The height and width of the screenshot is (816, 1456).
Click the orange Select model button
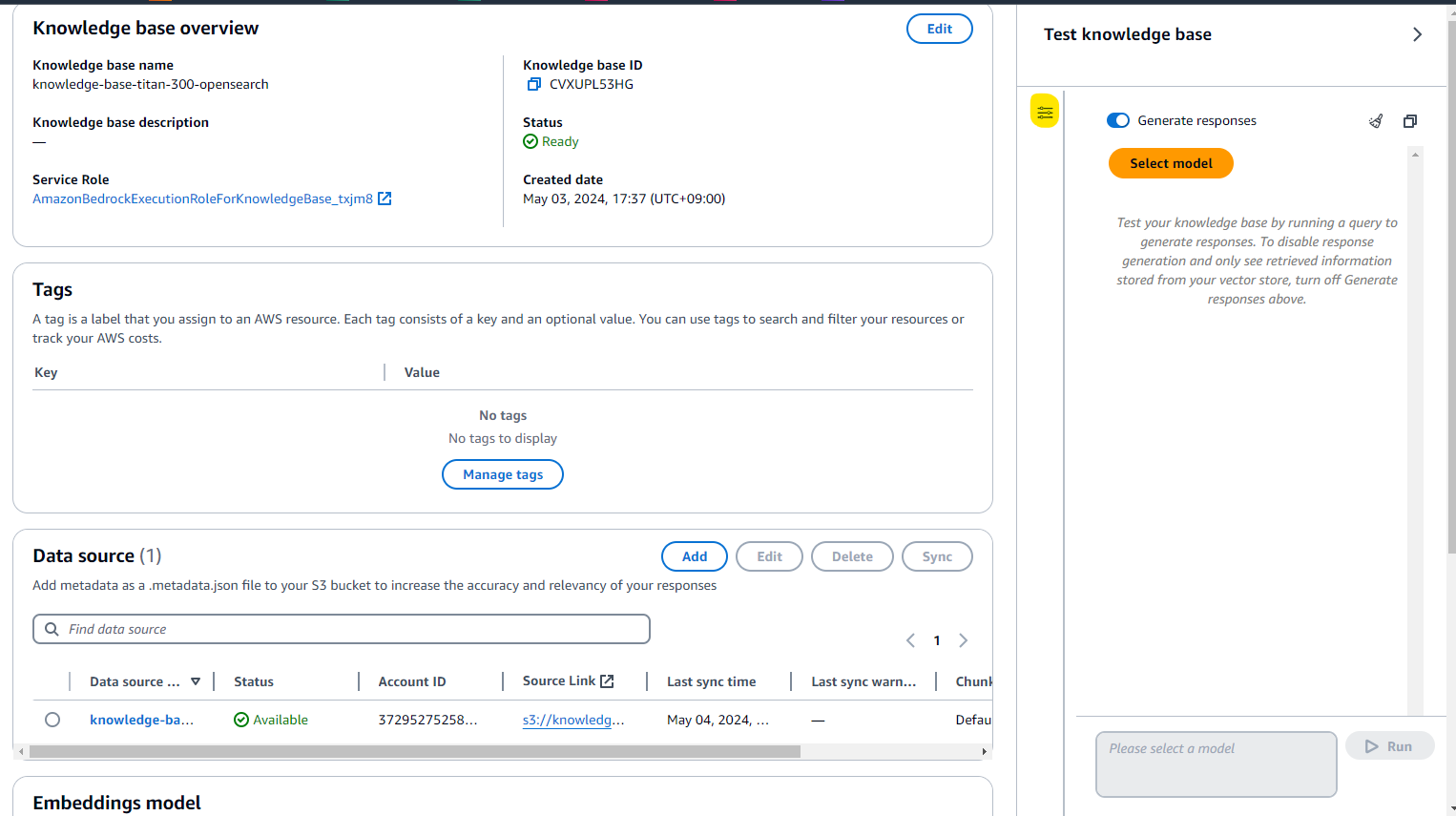(1171, 163)
